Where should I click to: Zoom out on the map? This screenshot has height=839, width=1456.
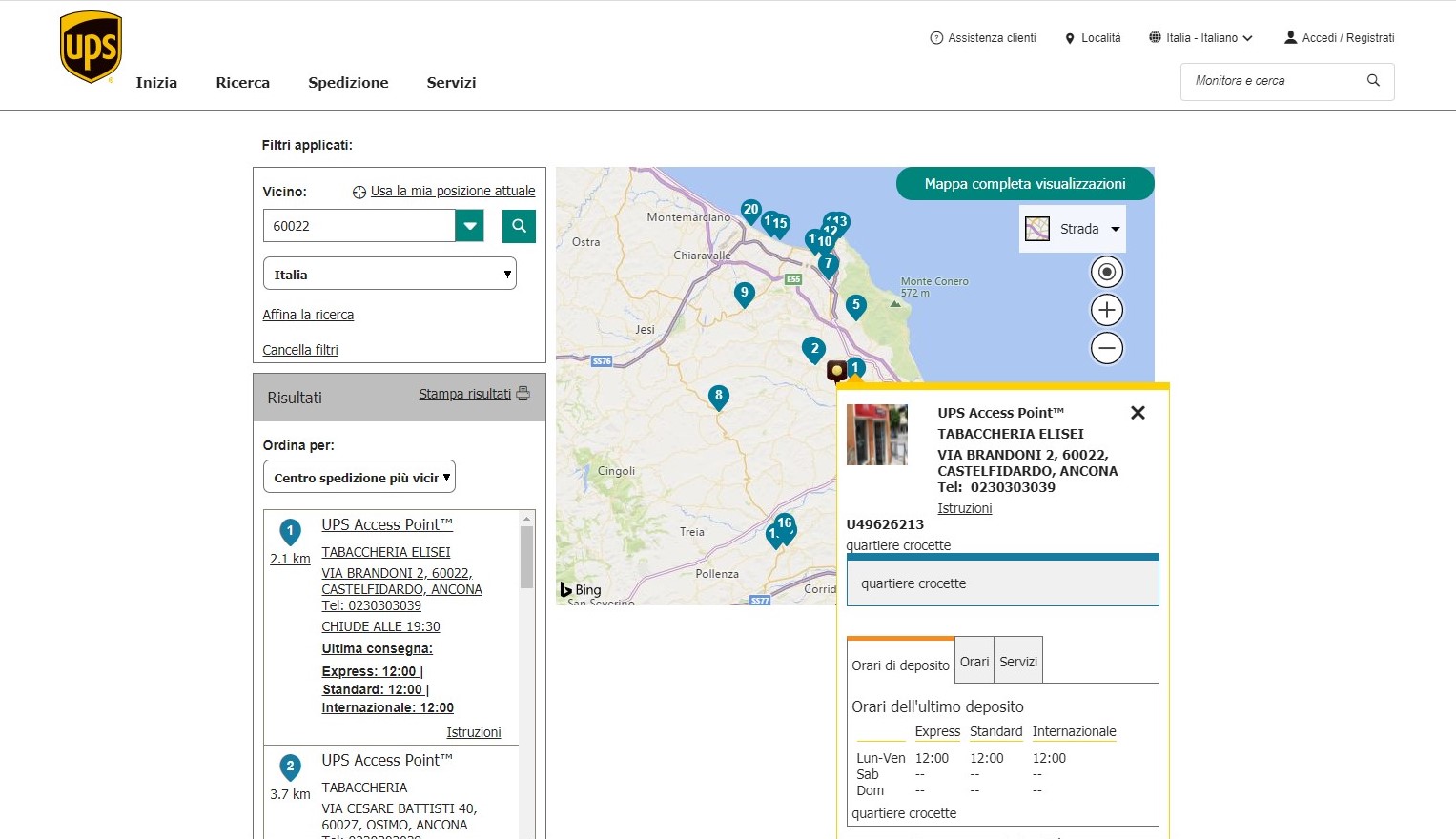pos(1106,348)
